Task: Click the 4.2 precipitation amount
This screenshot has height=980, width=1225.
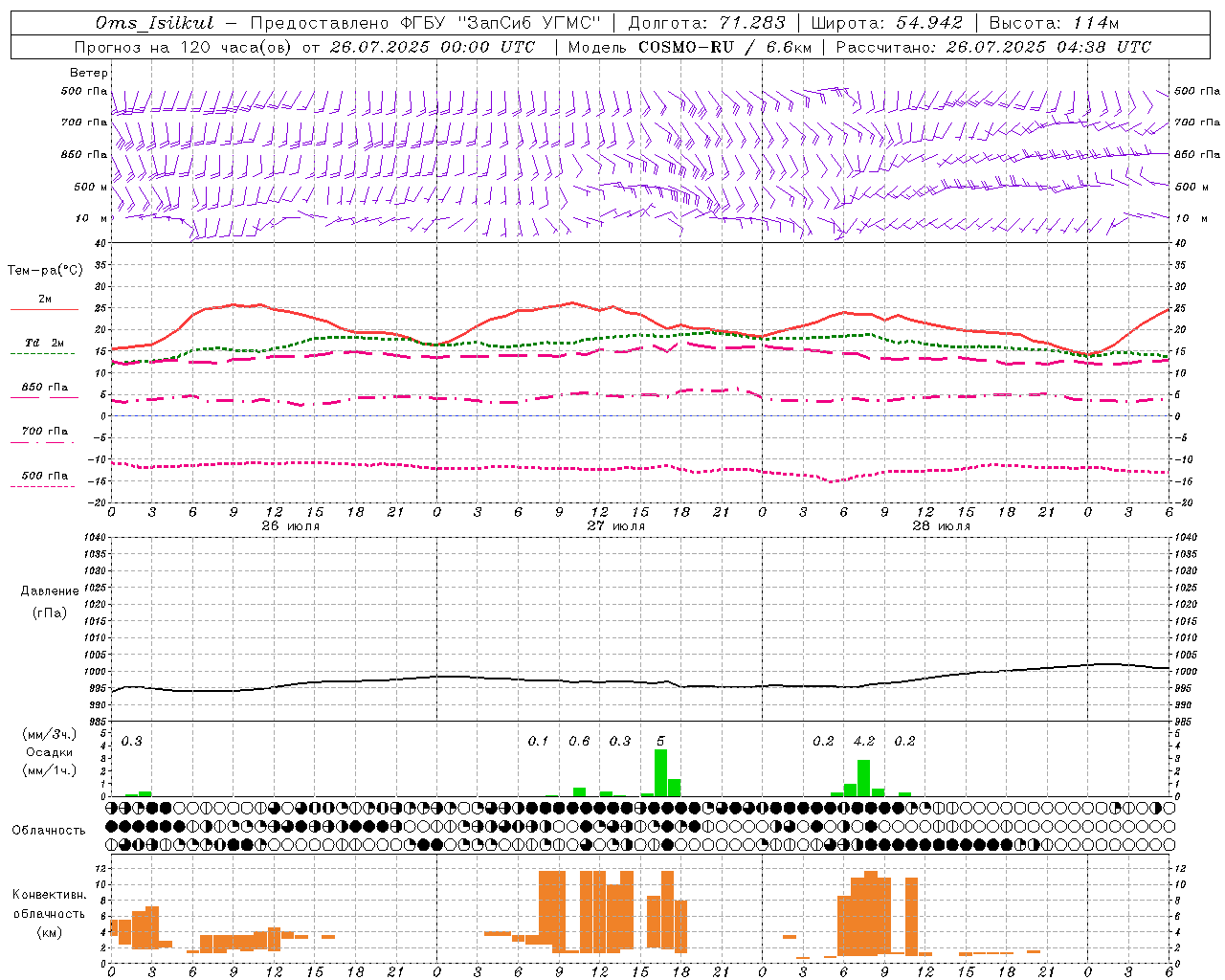Action: coord(864,741)
